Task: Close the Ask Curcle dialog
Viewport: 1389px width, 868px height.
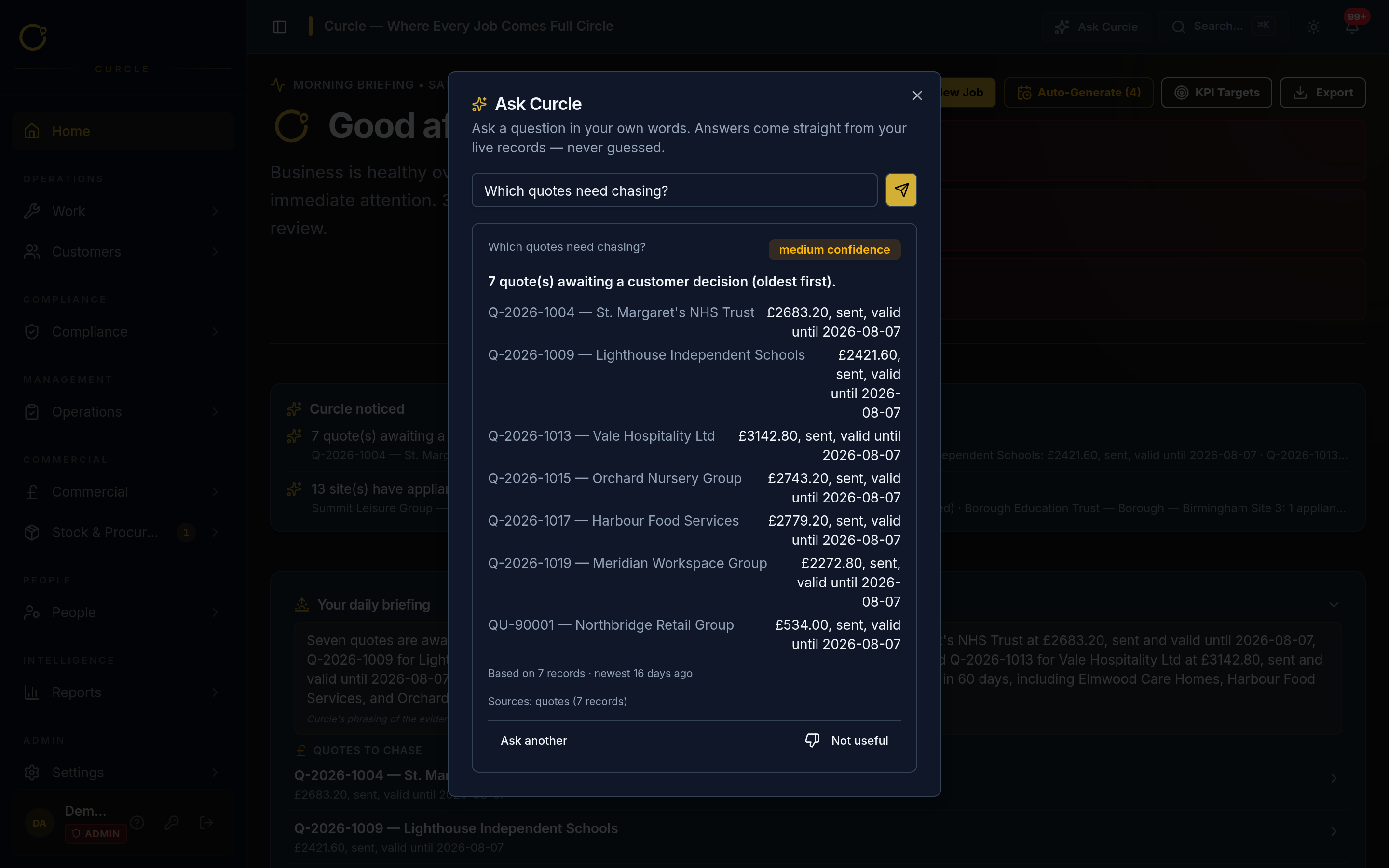Action: tap(917, 95)
